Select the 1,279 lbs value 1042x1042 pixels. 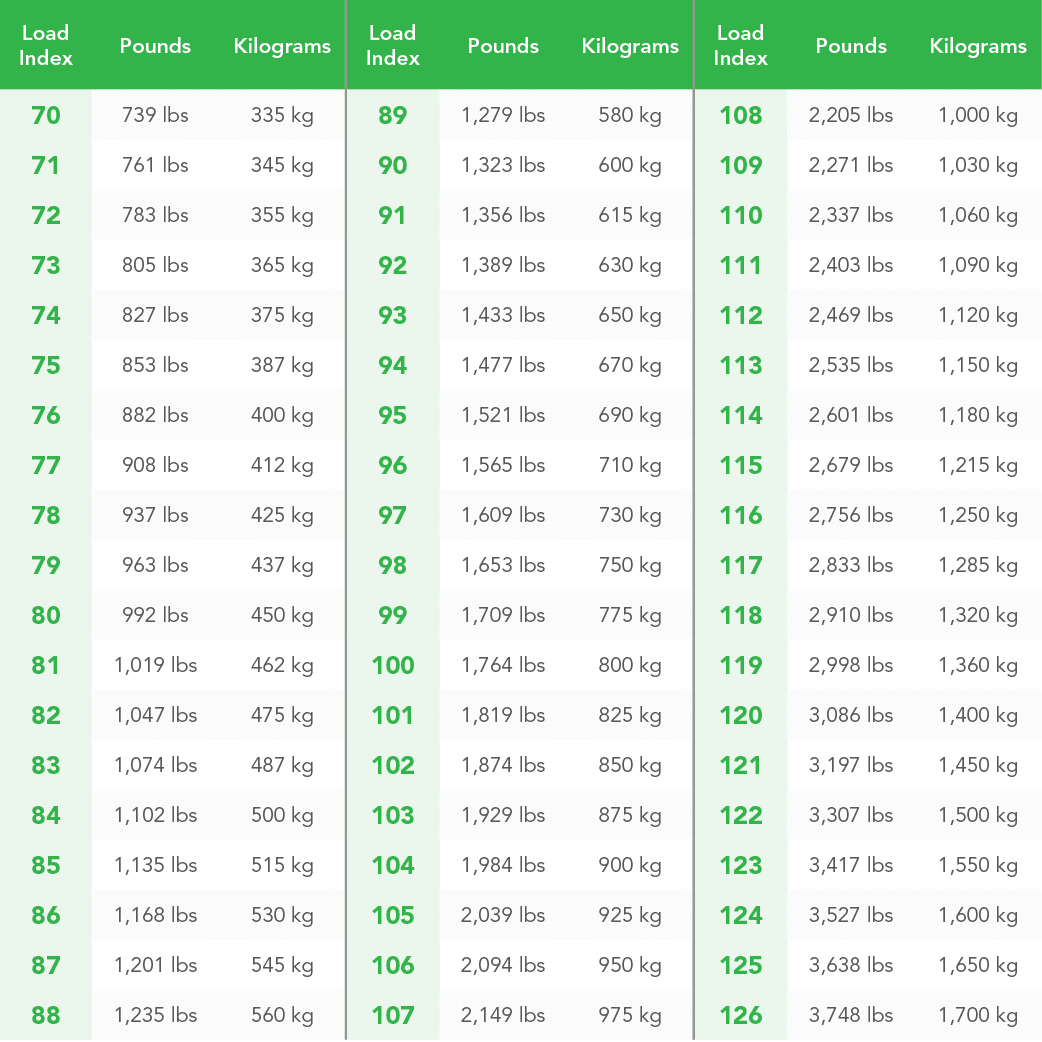click(503, 116)
